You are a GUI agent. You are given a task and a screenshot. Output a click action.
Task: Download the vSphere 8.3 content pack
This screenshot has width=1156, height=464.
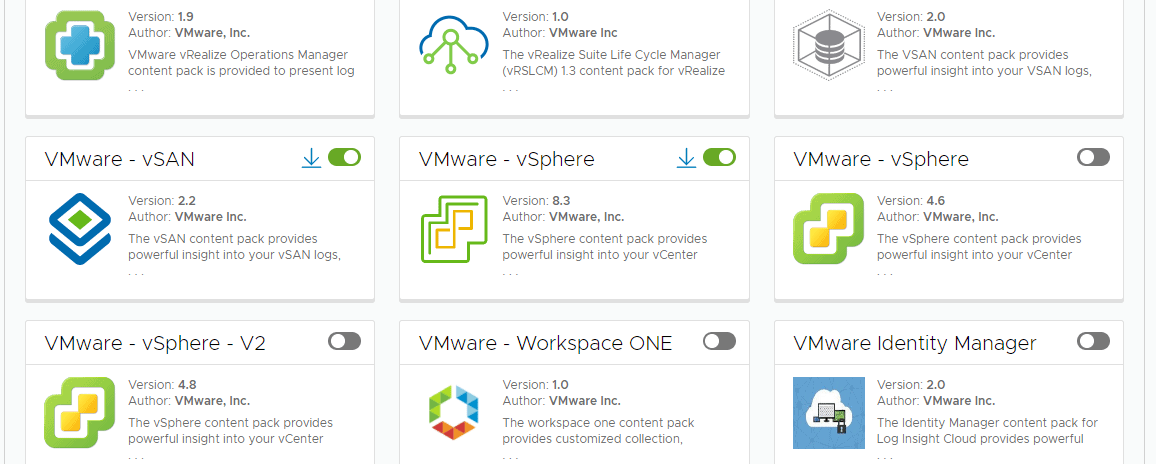point(686,158)
